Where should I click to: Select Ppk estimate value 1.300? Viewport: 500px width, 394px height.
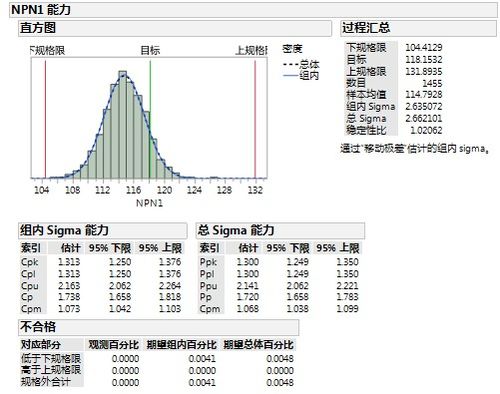tap(248, 262)
